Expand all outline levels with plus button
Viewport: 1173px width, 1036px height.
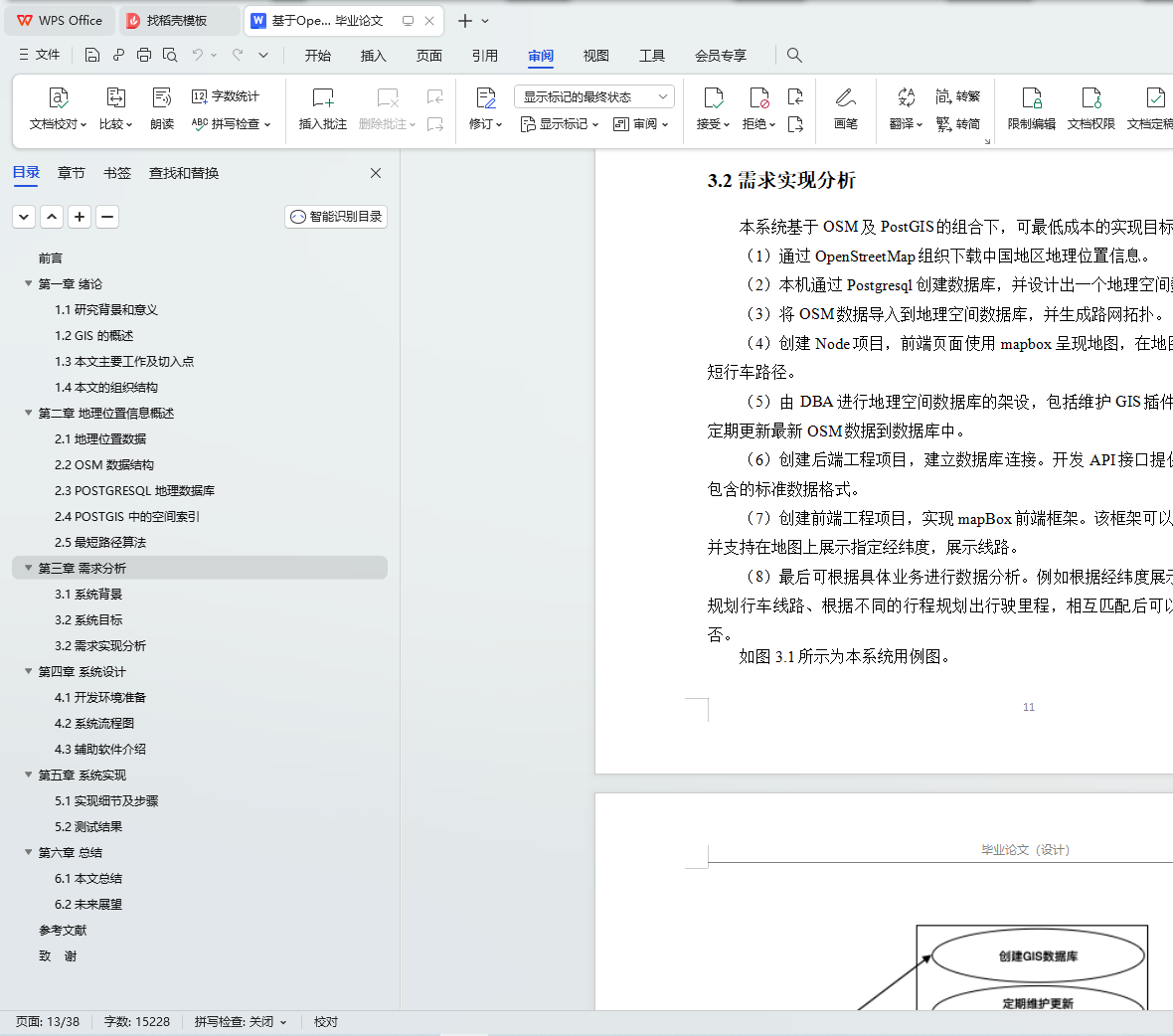[x=80, y=217]
